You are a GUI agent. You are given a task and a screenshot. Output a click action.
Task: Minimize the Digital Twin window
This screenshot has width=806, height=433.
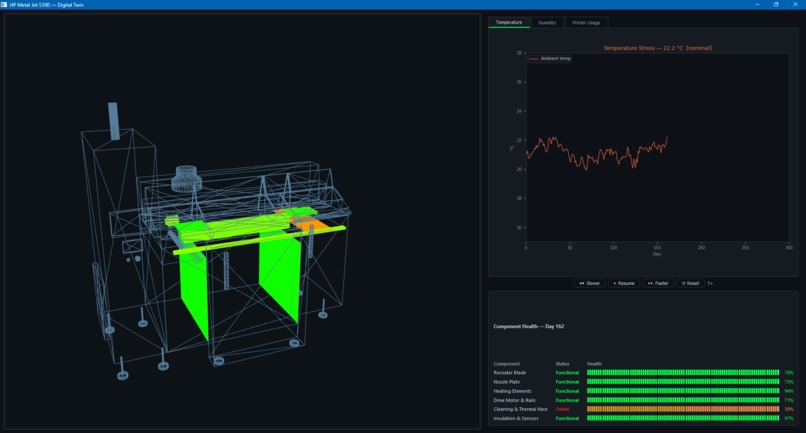point(757,5)
